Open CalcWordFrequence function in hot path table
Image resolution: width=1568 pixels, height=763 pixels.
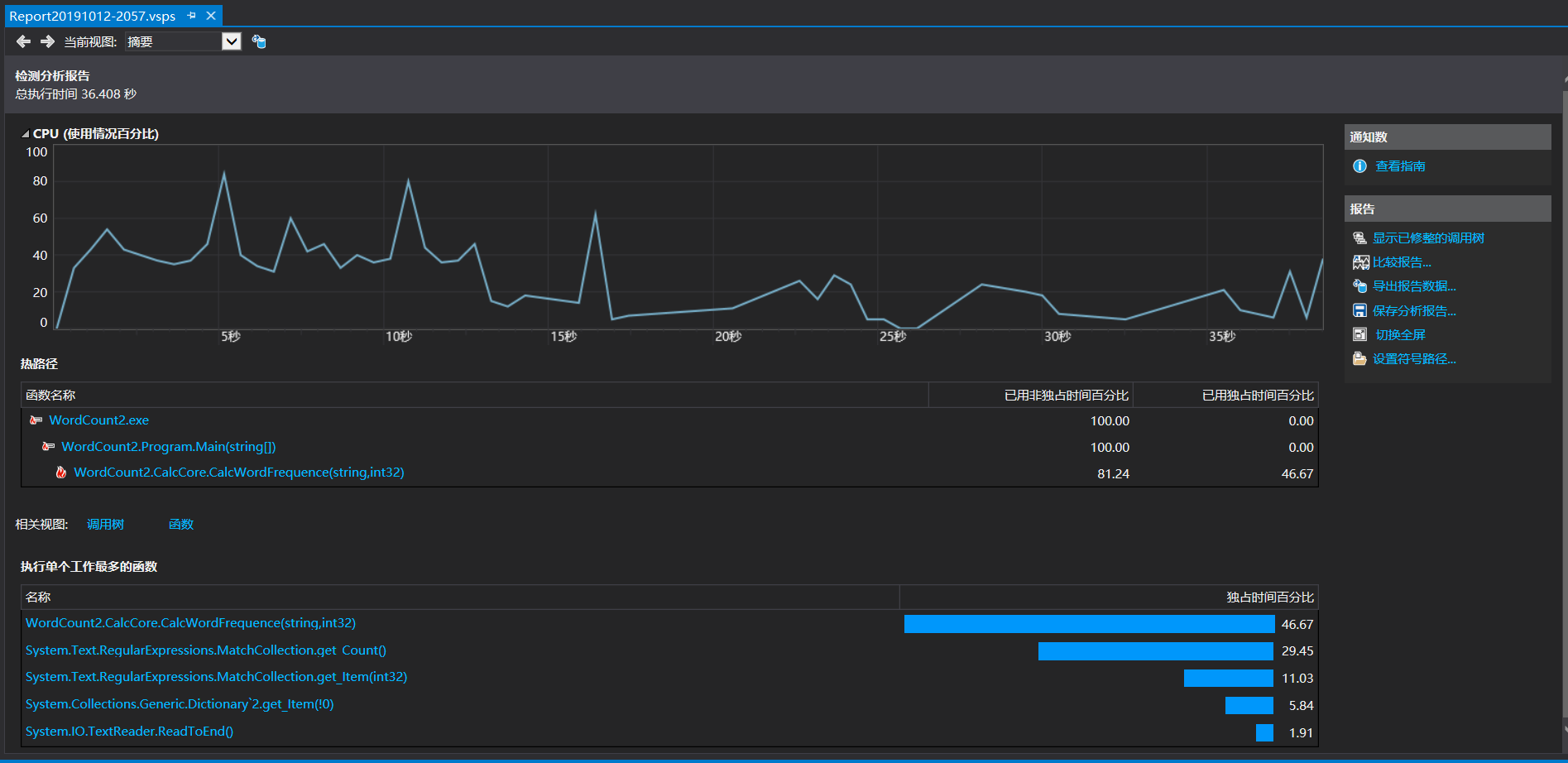pyautogui.click(x=239, y=473)
